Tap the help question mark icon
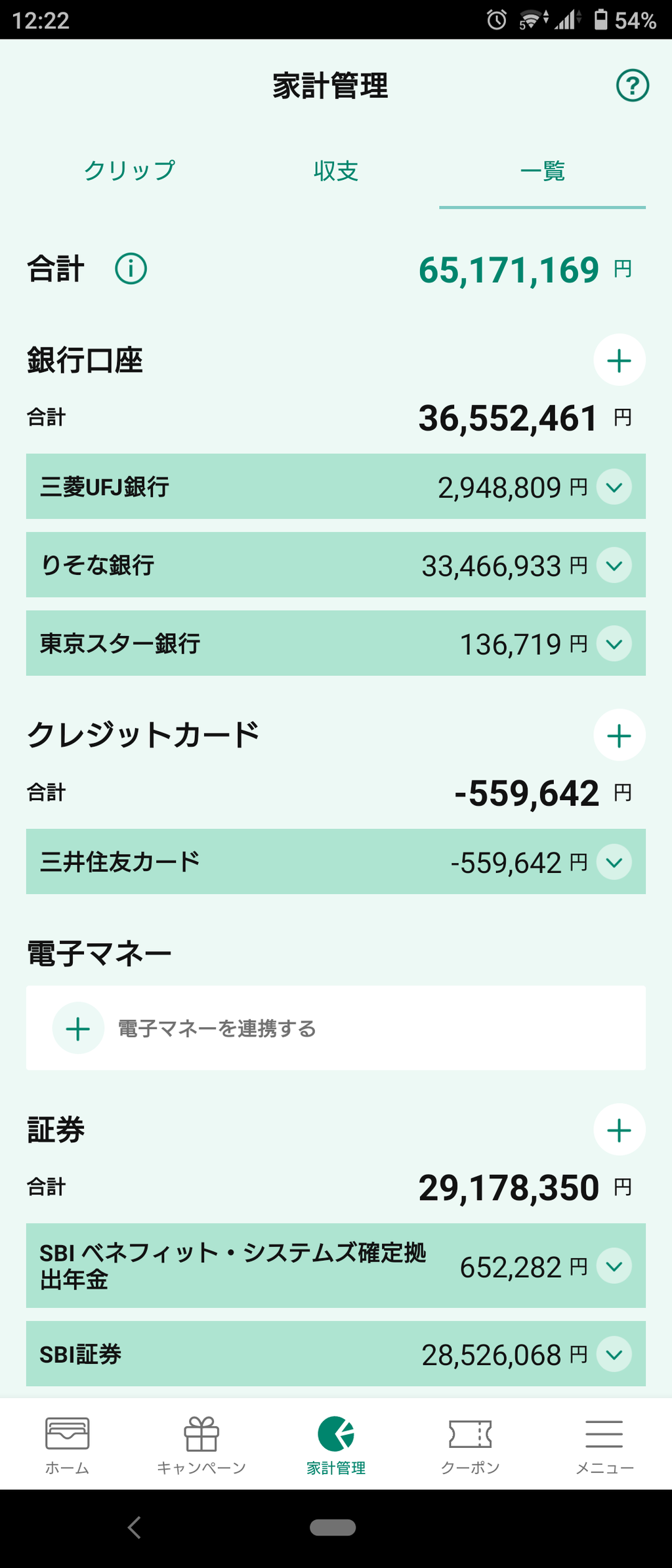The image size is (672, 1568). tap(632, 86)
